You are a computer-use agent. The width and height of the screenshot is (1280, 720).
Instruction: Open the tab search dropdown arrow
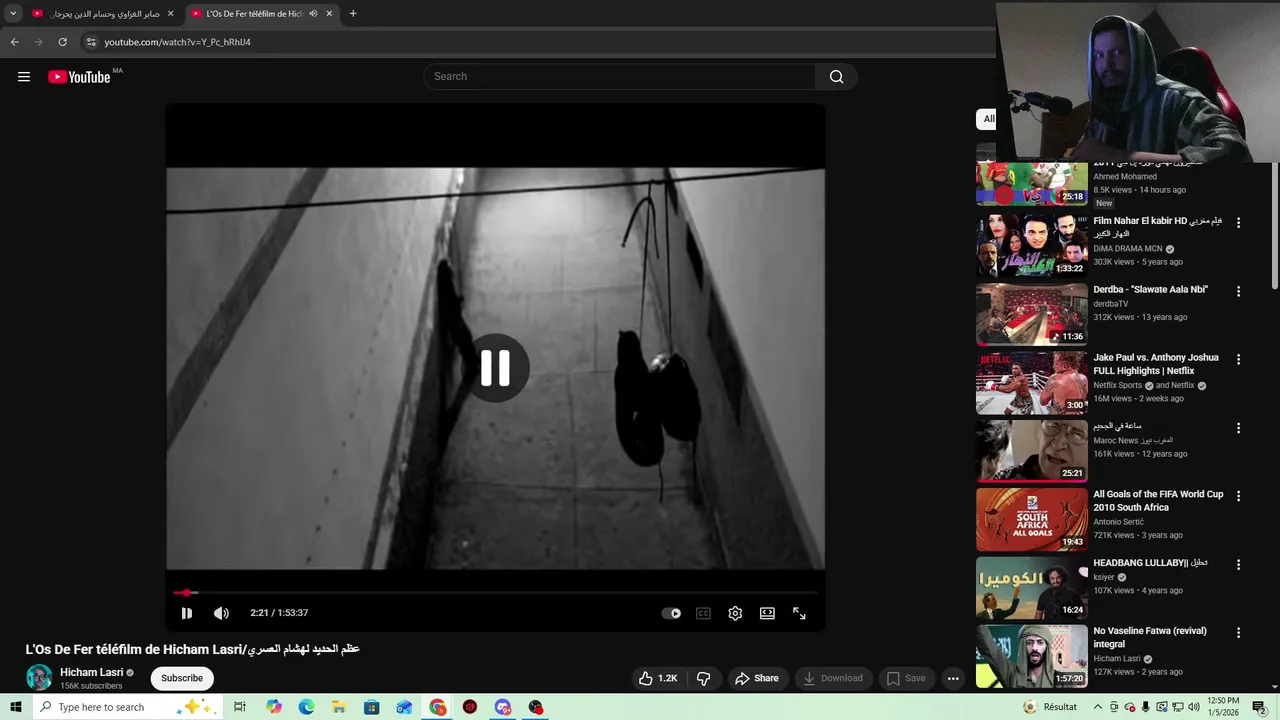pos(13,14)
